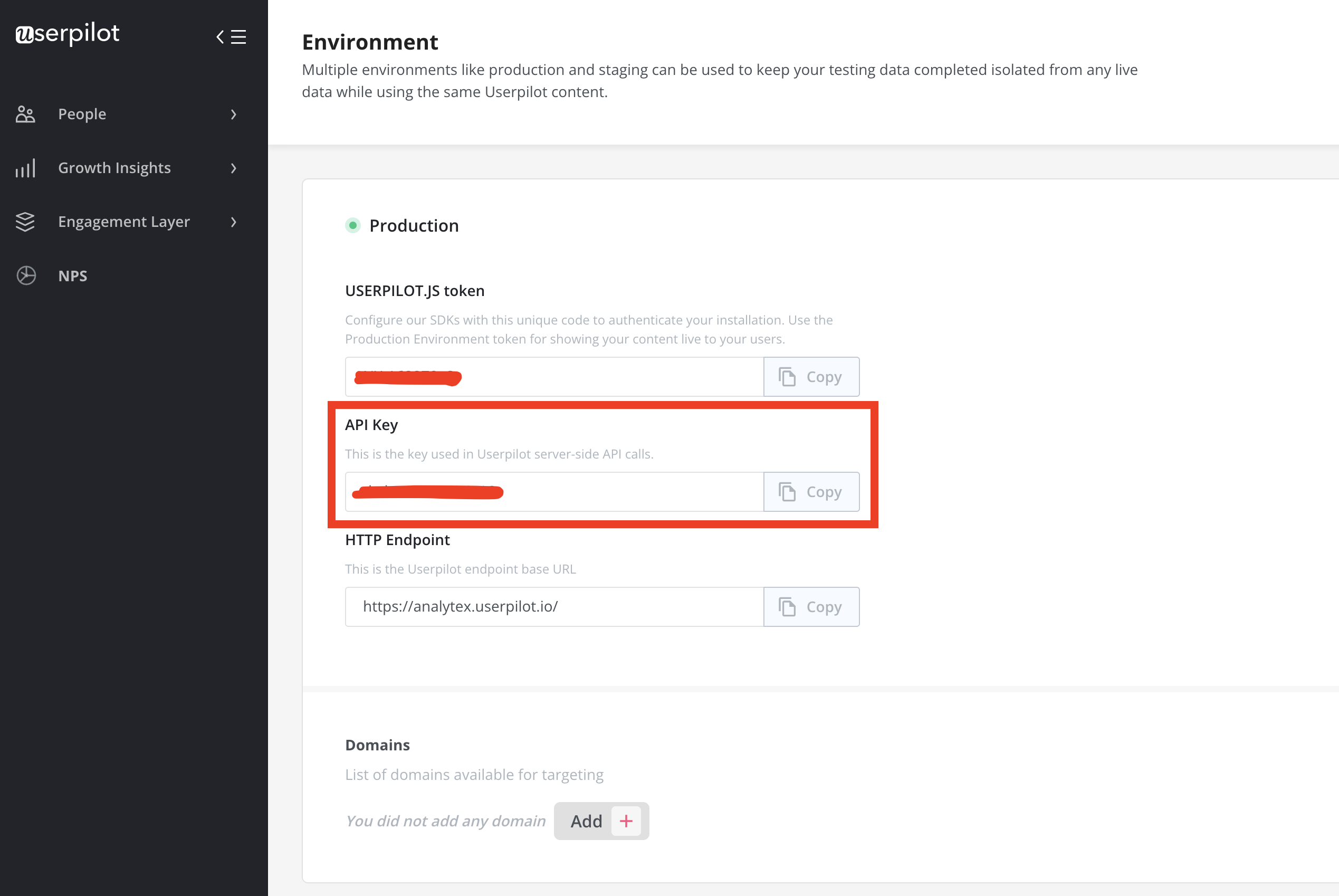Viewport: 1339px width, 896px height.
Task: Click the NPS gauge icon
Action: pos(26,275)
